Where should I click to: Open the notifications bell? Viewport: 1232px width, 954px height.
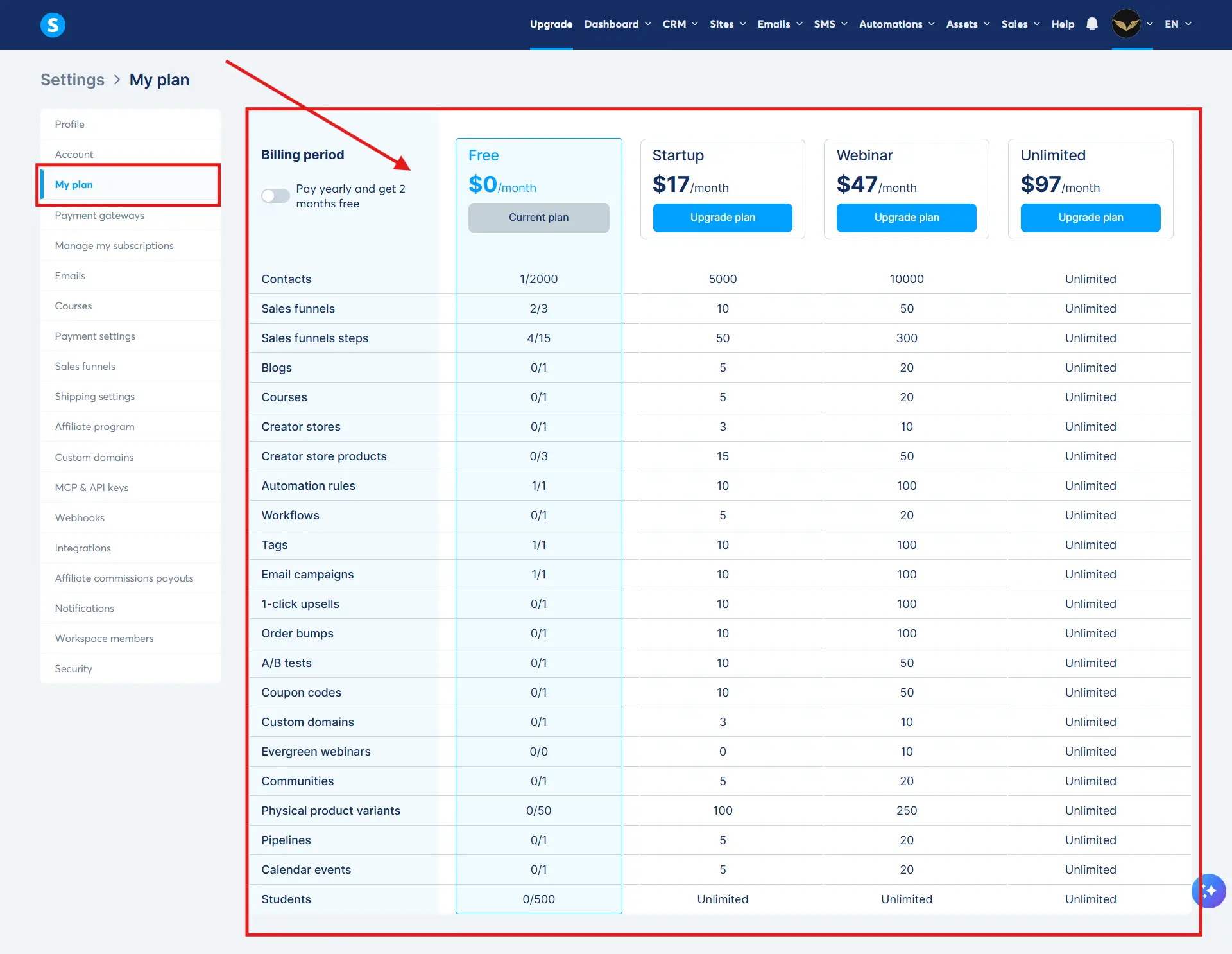pos(1092,24)
